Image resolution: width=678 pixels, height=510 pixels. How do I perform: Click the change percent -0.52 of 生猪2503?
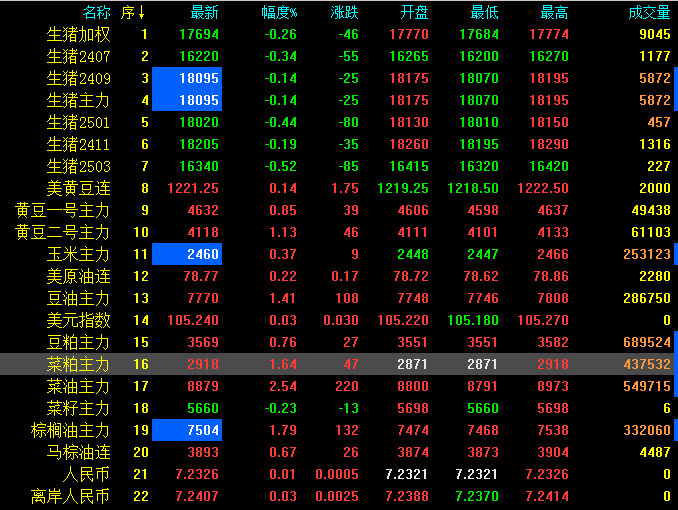click(x=281, y=167)
